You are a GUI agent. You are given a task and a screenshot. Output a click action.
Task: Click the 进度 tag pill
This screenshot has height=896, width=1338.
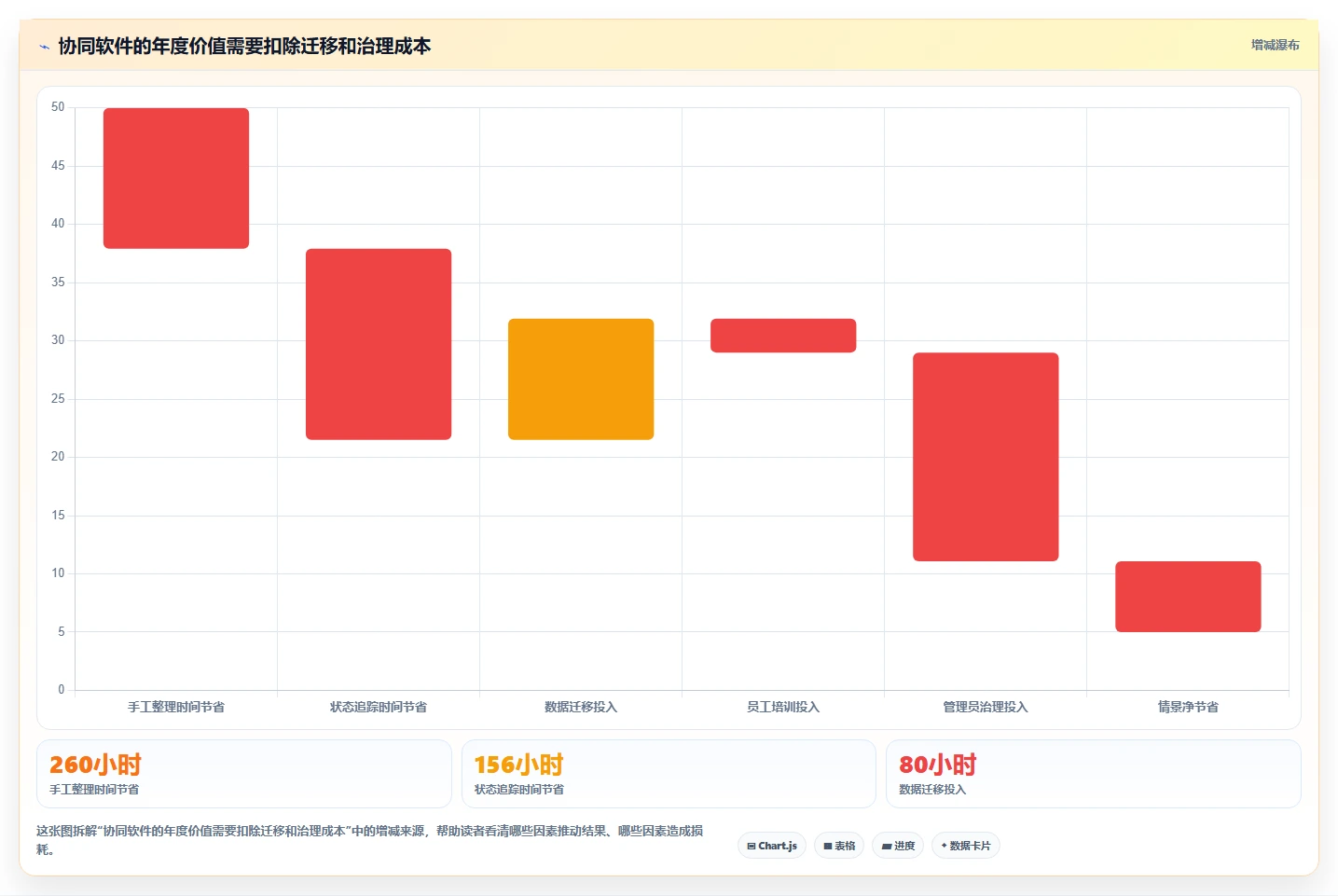tap(898, 846)
